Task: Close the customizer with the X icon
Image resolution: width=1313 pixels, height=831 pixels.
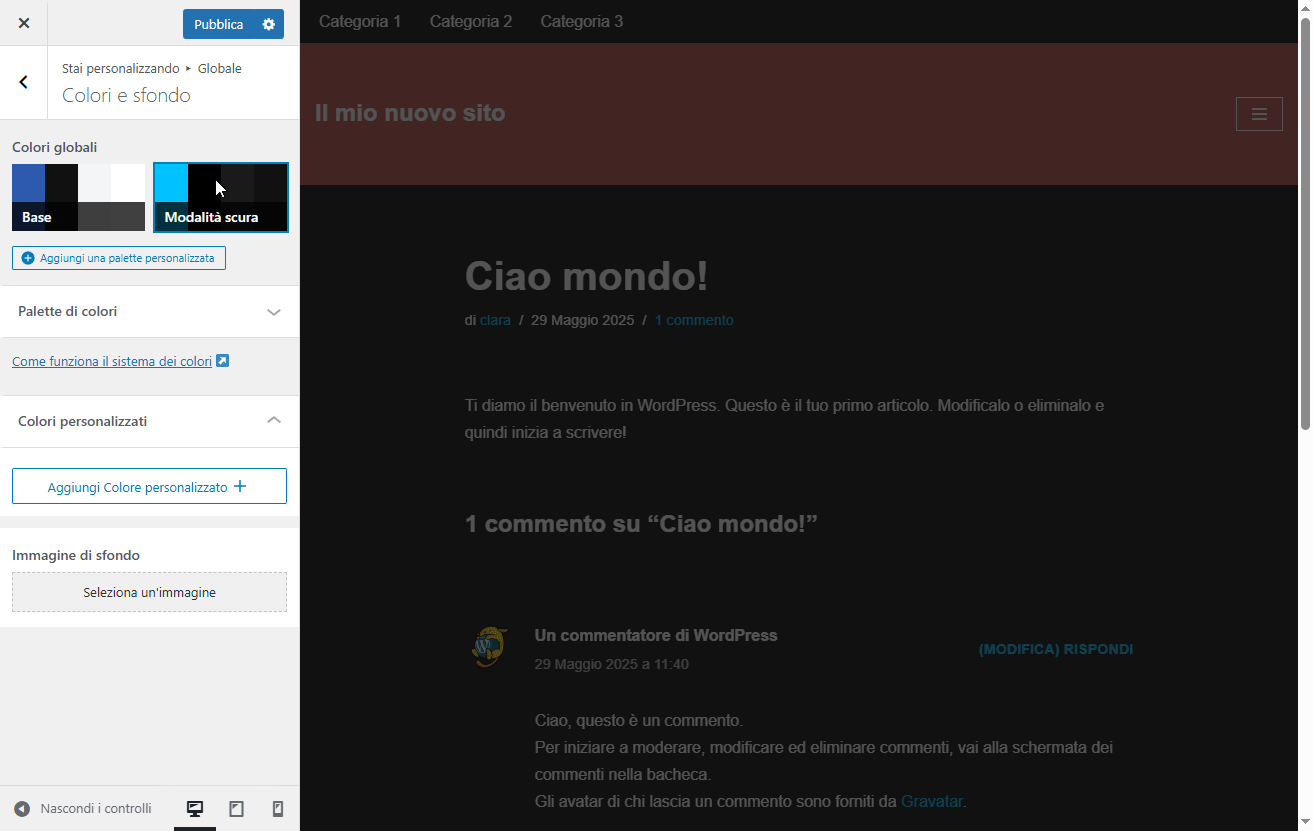Action: click(x=24, y=23)
